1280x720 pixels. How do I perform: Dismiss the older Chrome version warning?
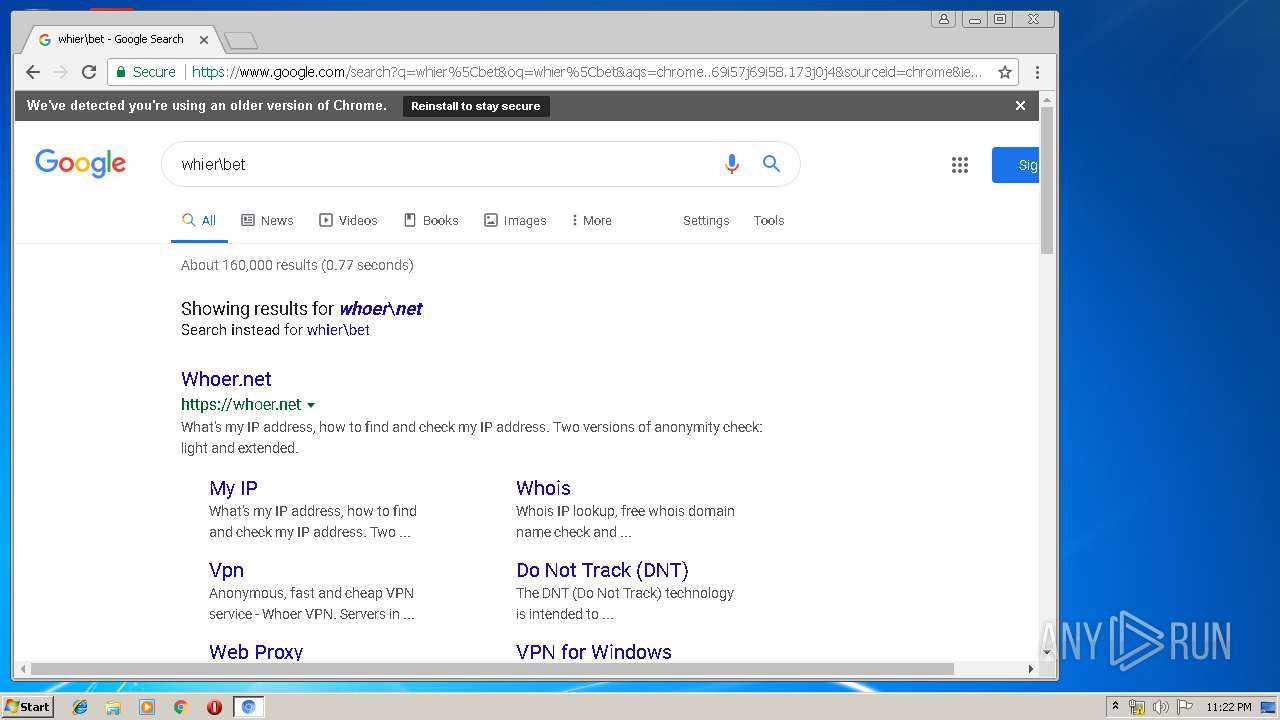[x=1020, y=105]
